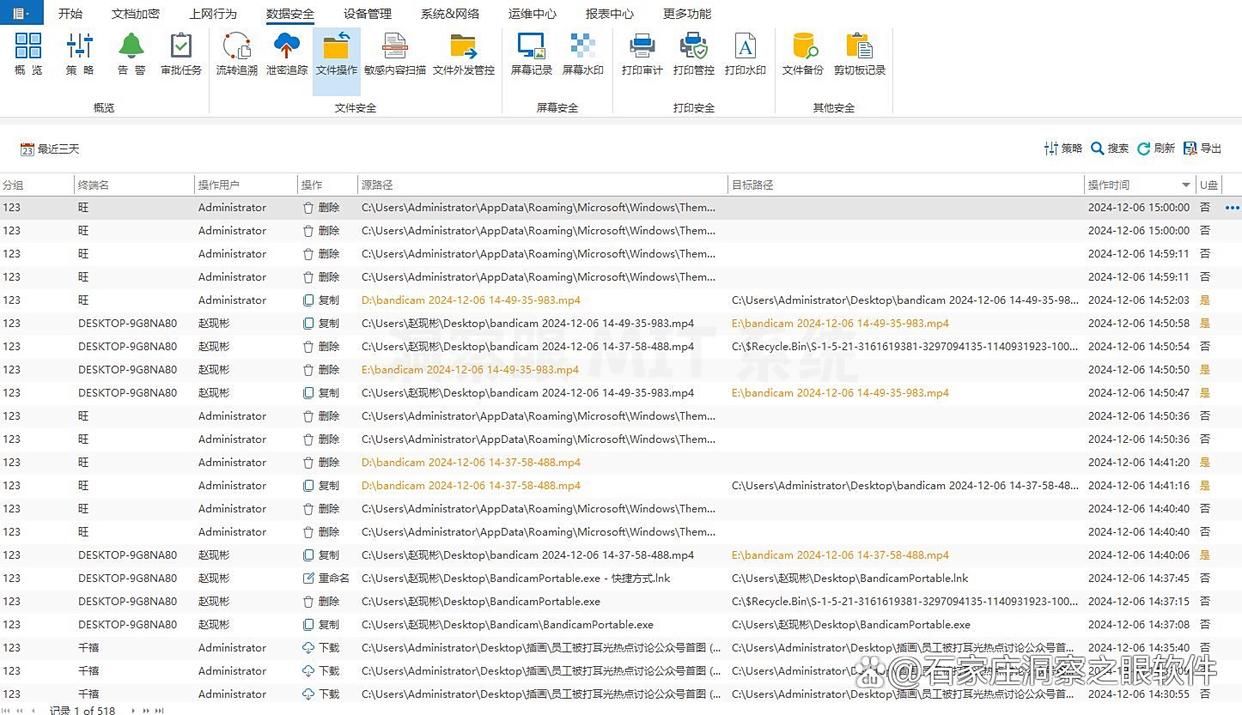Open 屏幕水印 screen watermark
Image resolution: width=1242 pixels, height=715 pixels.
pos(583,54)
